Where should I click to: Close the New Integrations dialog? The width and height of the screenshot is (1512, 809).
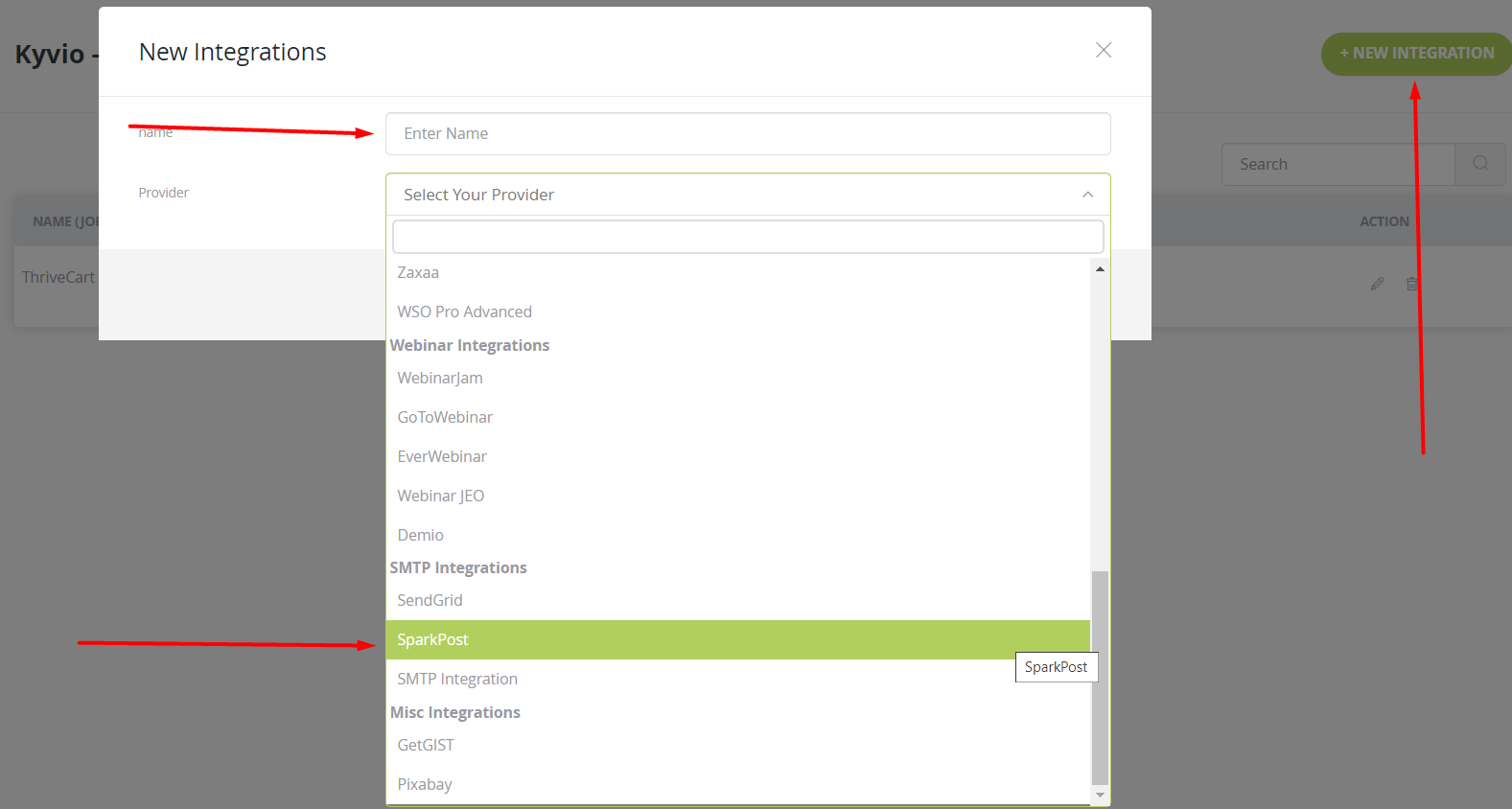1104,50
